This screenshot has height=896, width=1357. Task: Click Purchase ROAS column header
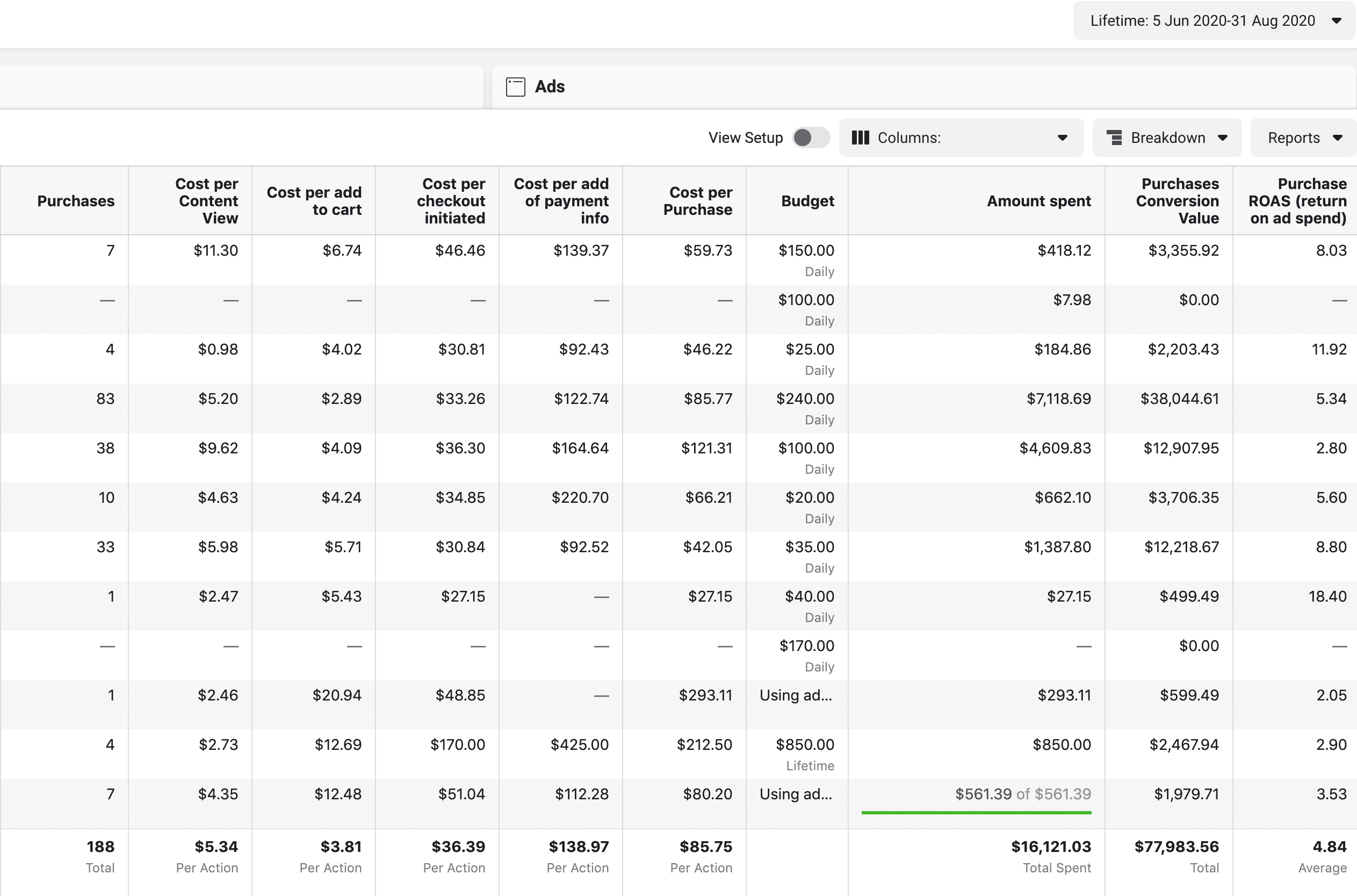tap(1297, 201)
